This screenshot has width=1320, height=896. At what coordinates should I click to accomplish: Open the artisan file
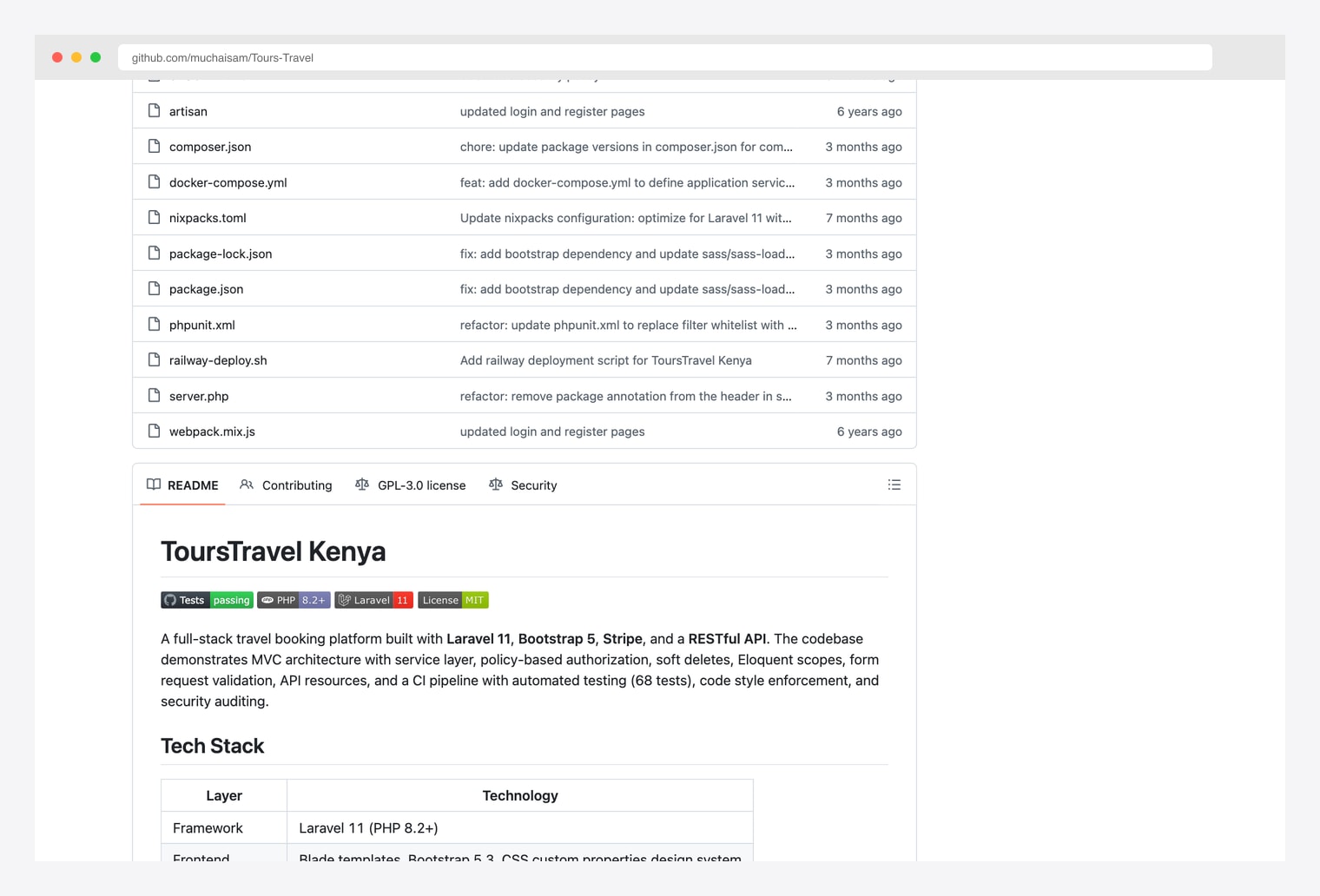tap(188, 111)
